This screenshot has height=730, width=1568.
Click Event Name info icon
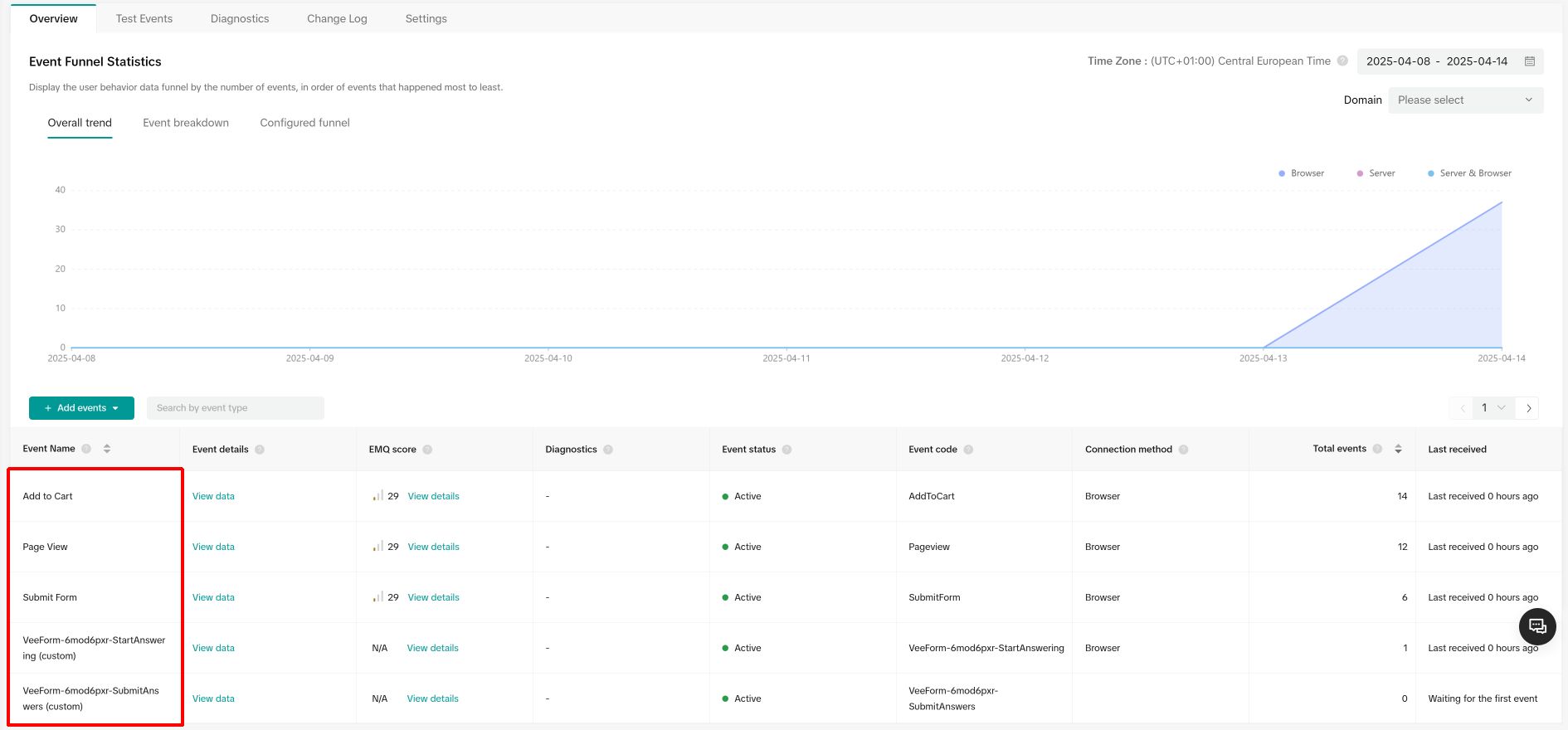click(86, 449)
